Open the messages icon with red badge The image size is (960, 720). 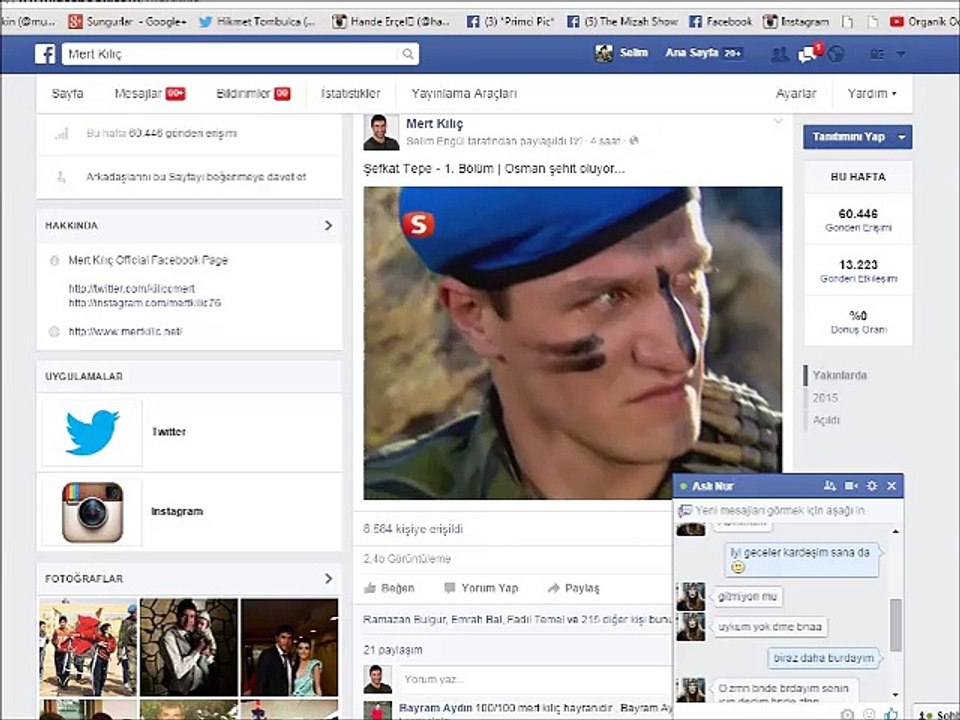[809, 53]
